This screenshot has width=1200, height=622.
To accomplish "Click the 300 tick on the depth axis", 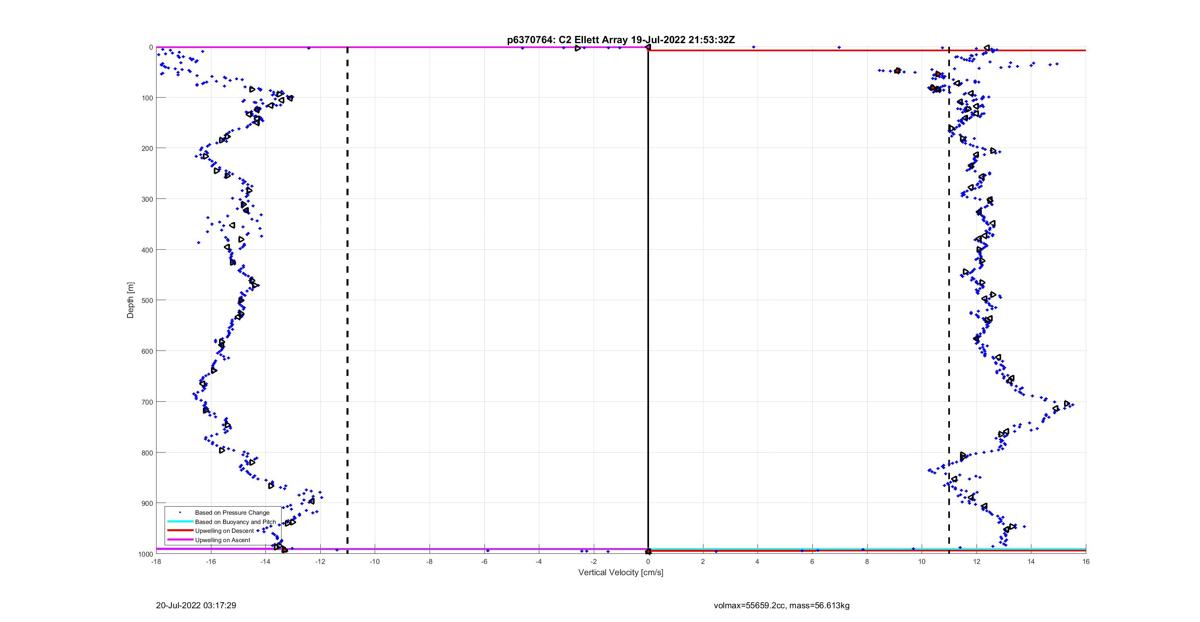I will [146, 199].
